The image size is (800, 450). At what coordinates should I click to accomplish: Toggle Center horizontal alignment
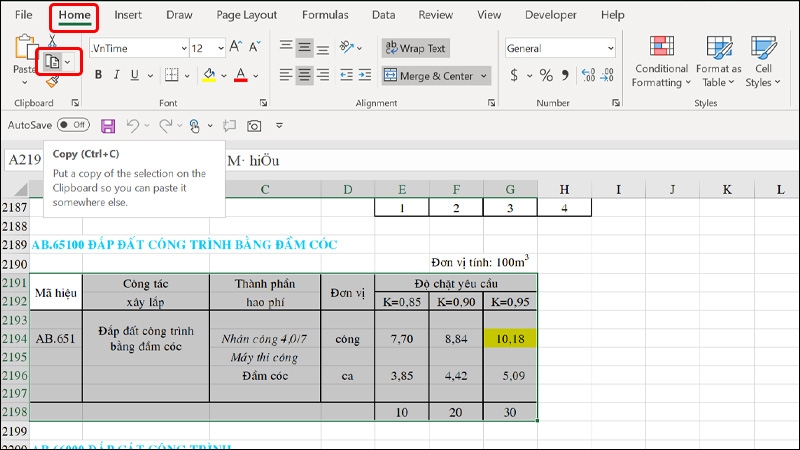click(305, 76)
